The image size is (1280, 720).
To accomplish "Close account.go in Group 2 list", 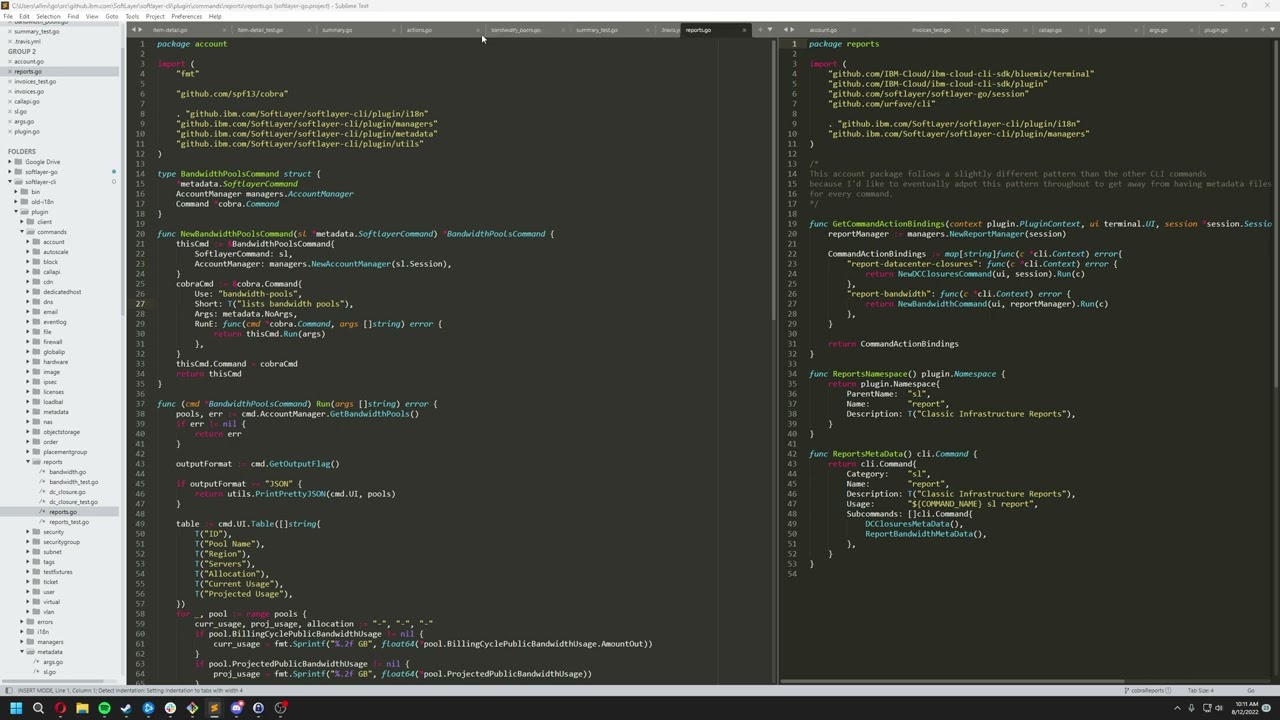I will (9, 61).
